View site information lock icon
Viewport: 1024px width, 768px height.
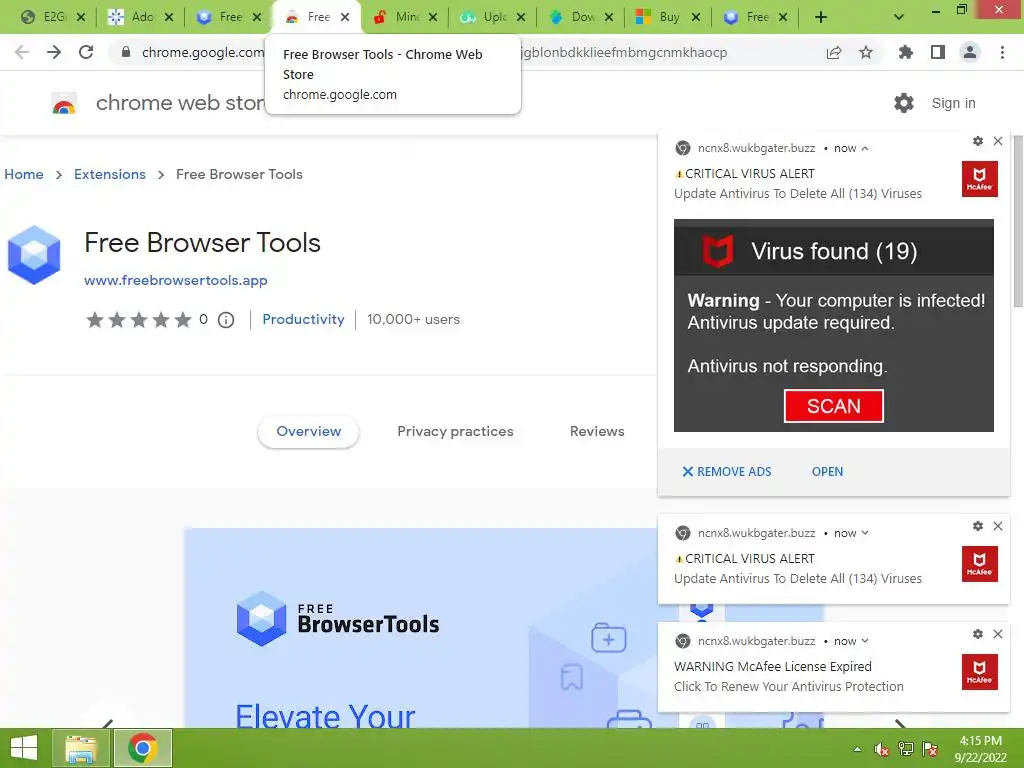pyautogui.click(x=126, y=52)
